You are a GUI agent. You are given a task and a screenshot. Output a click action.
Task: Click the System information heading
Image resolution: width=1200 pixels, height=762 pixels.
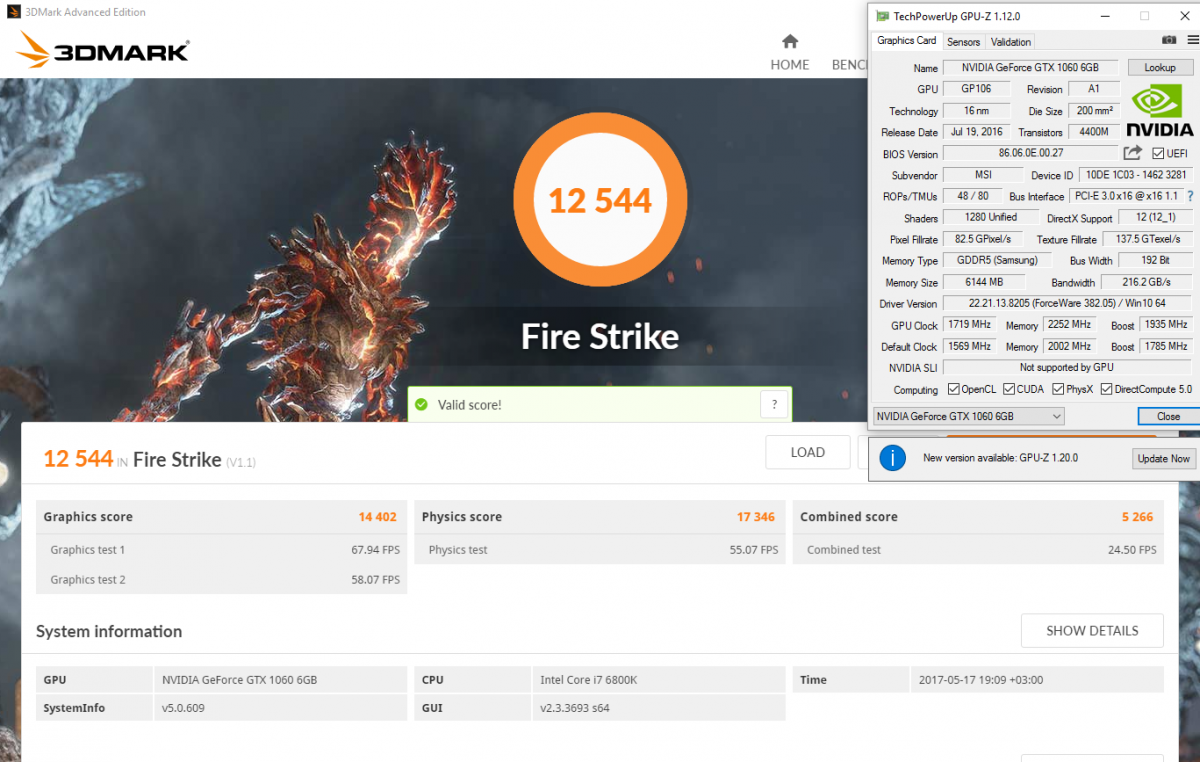tap(109, 631)
